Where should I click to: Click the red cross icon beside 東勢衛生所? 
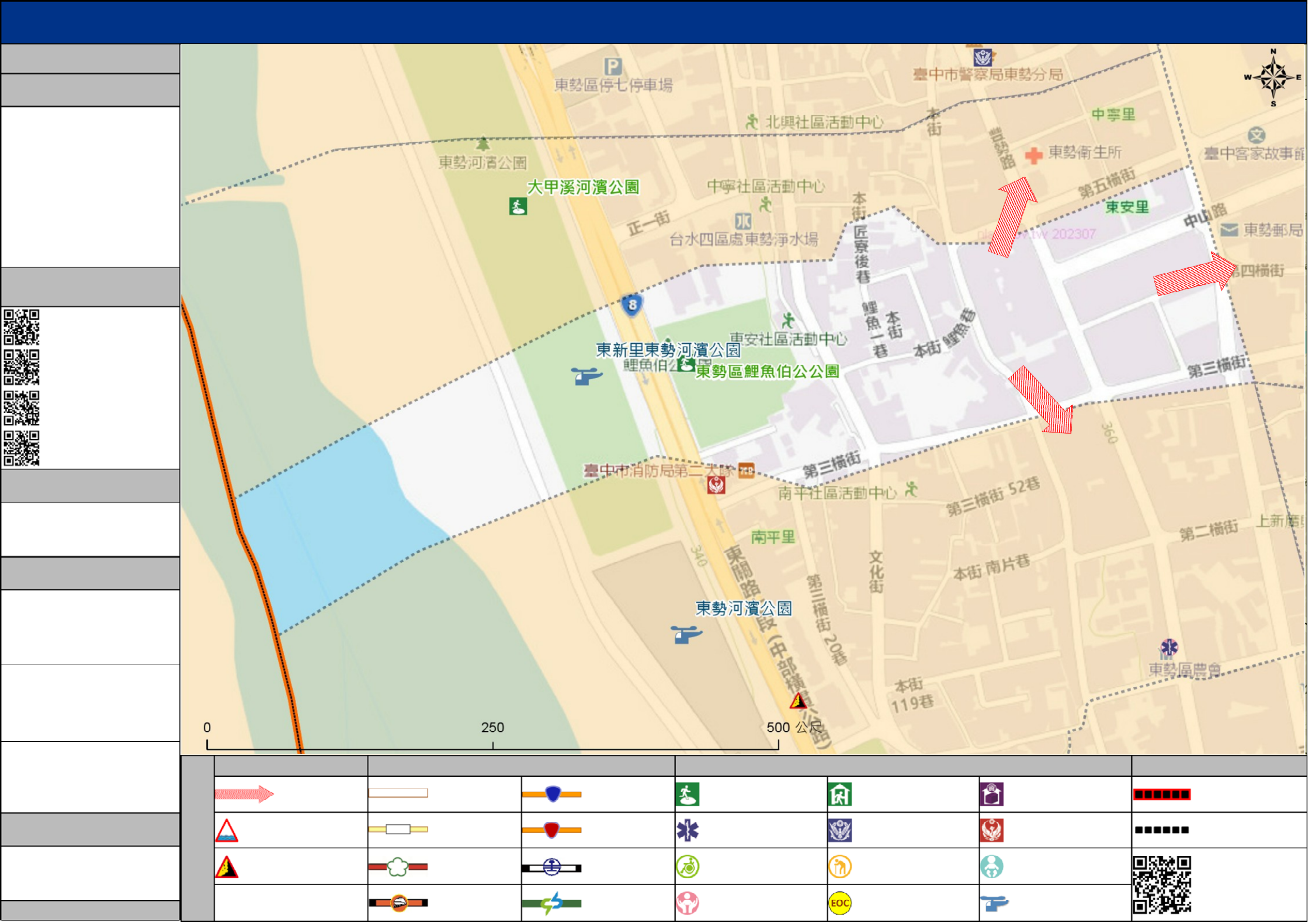pos(1034,156)
